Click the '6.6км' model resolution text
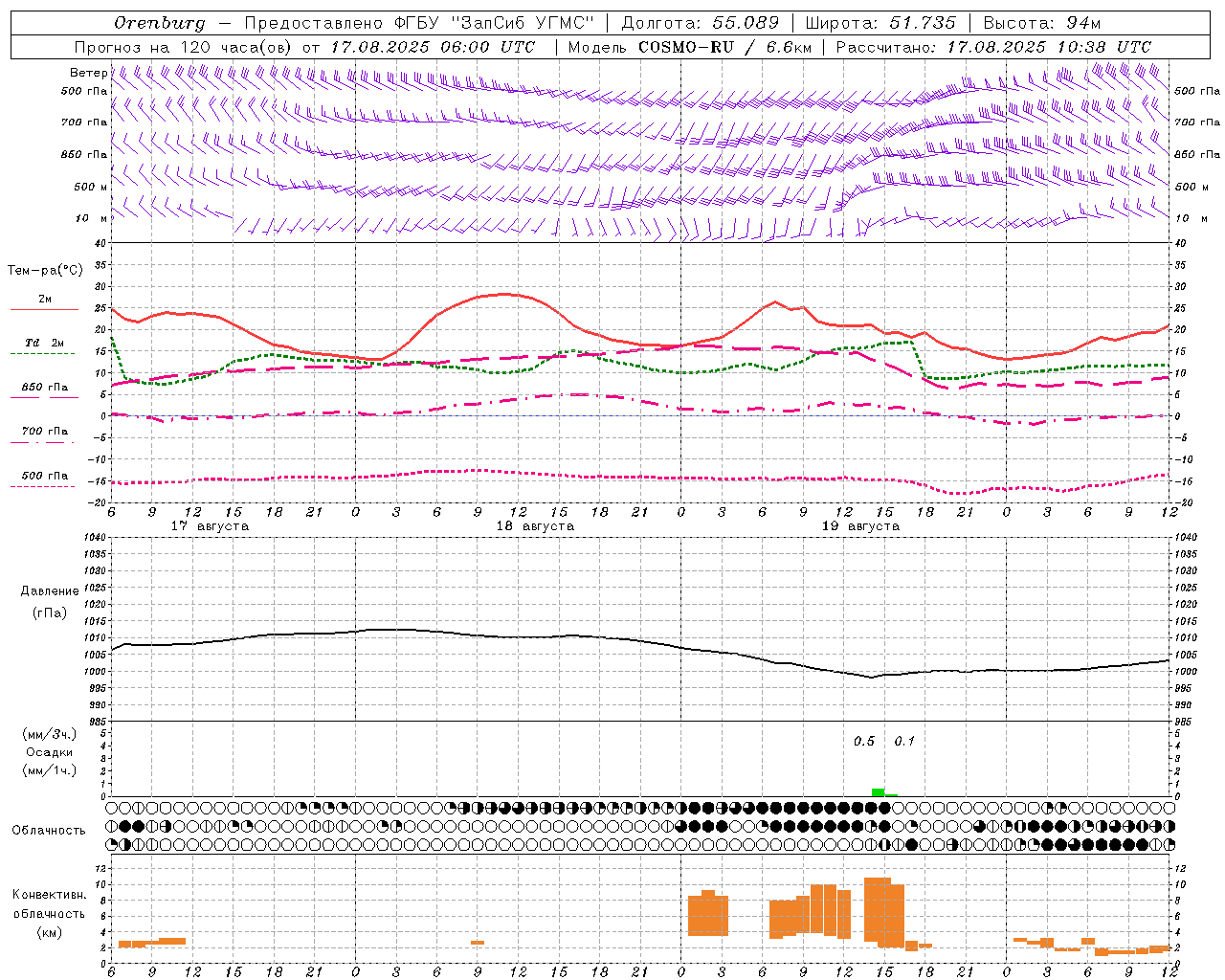1225x980 pixels. coord(790,47)
